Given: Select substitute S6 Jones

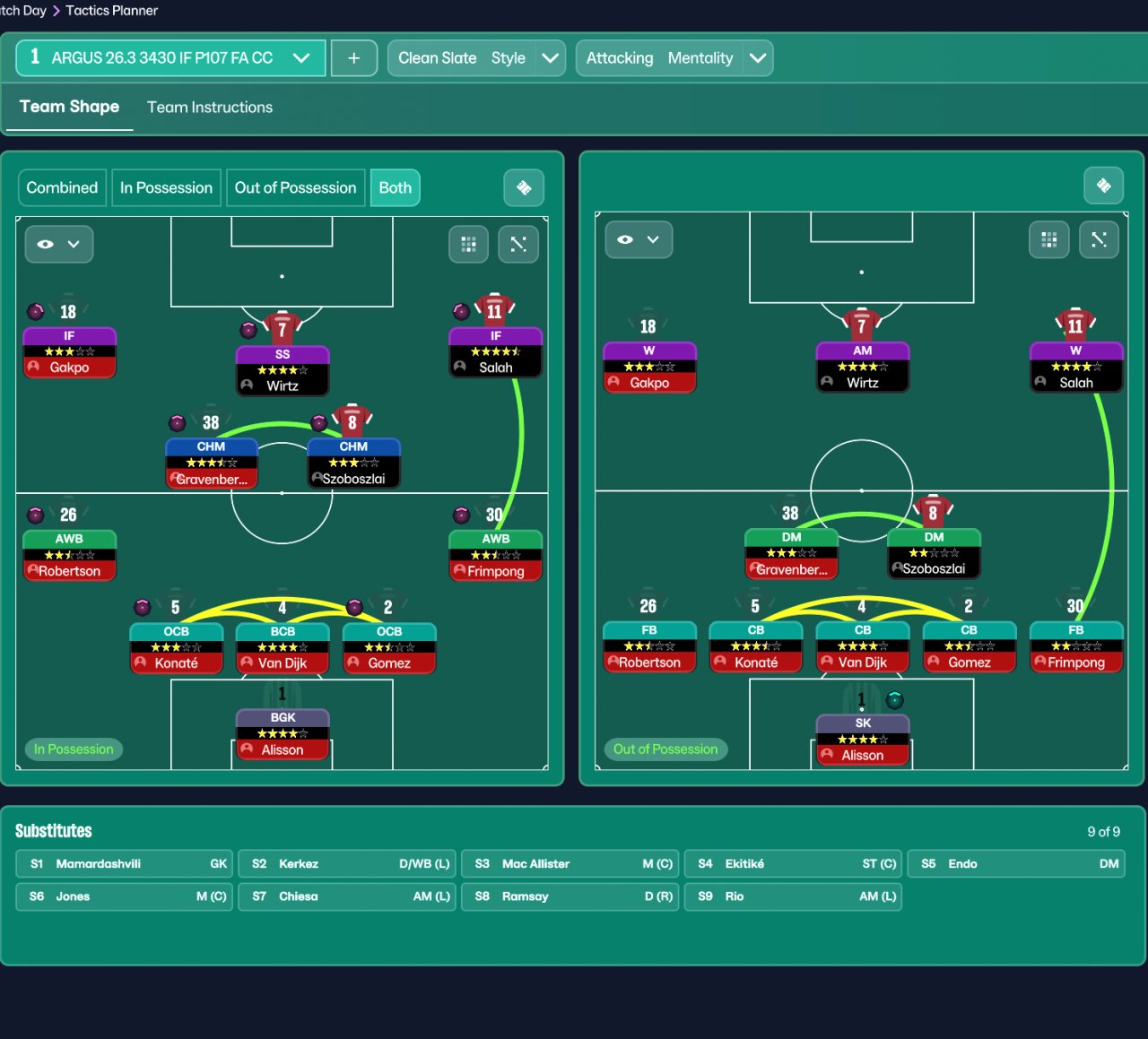Looking at the screenshot, I should point(125,896).
